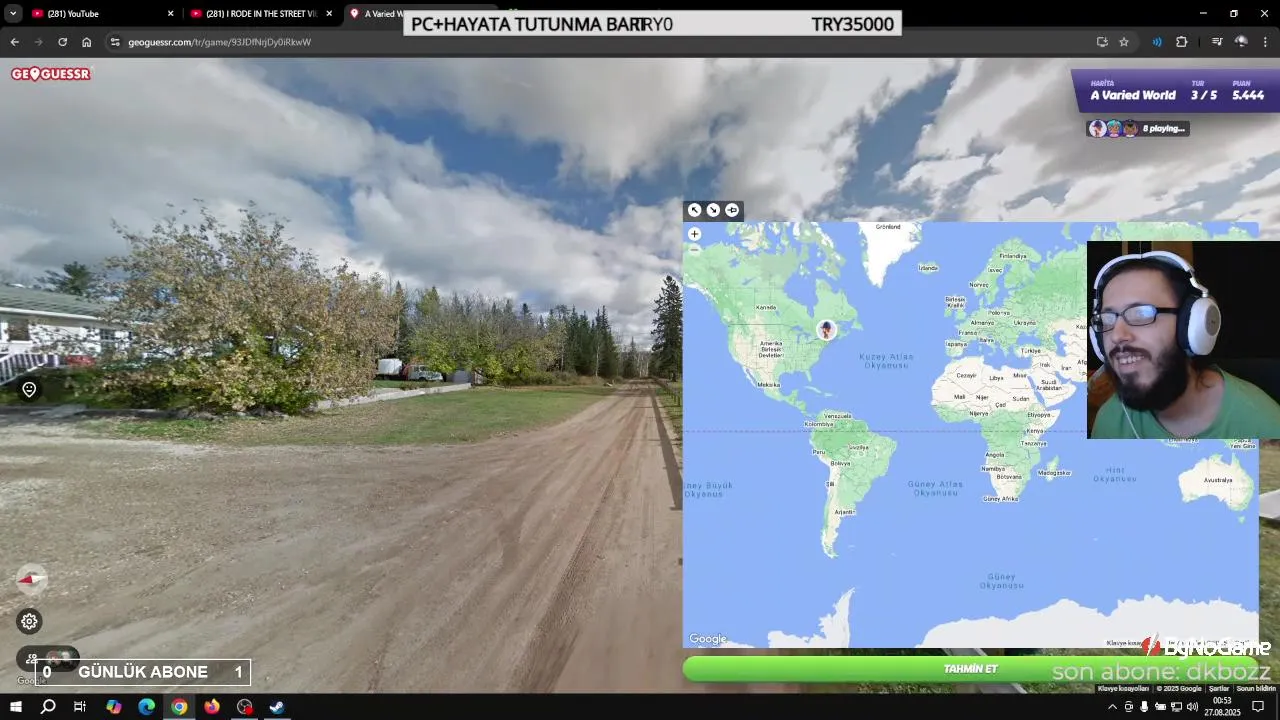Show hidden system tray icons

point(1112,707)
